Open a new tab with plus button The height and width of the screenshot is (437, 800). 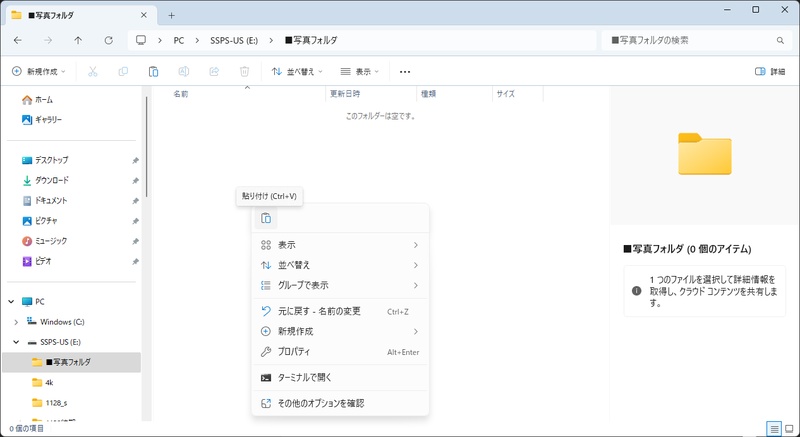(171, 15)
